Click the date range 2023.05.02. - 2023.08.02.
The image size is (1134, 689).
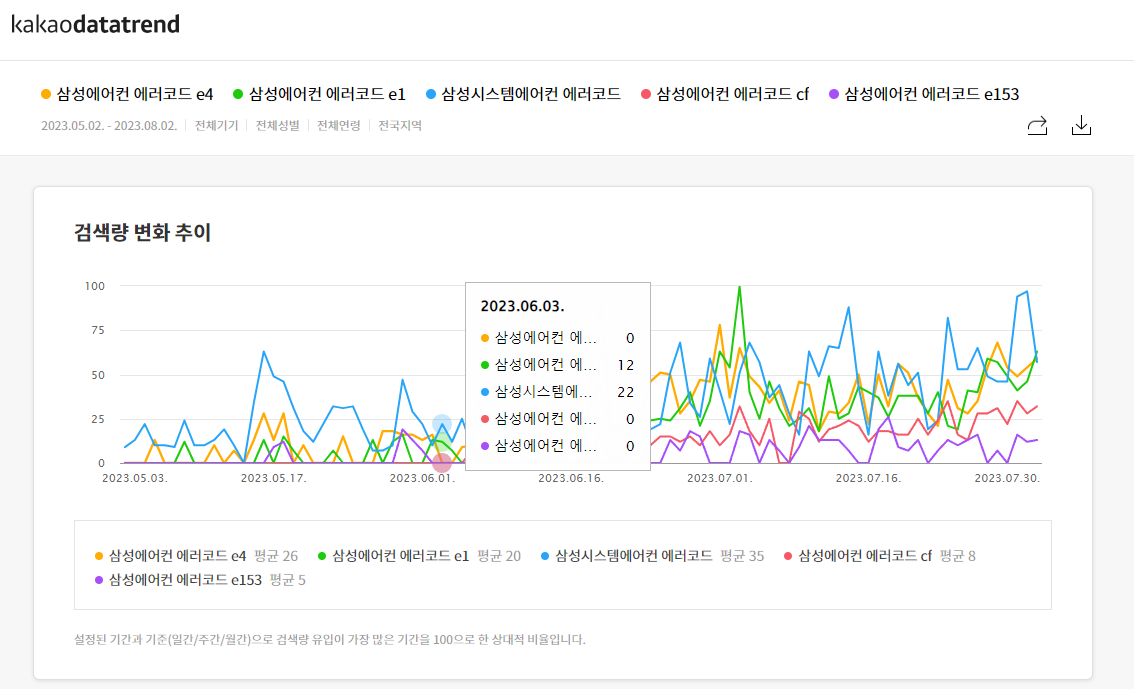click(109, 126)
